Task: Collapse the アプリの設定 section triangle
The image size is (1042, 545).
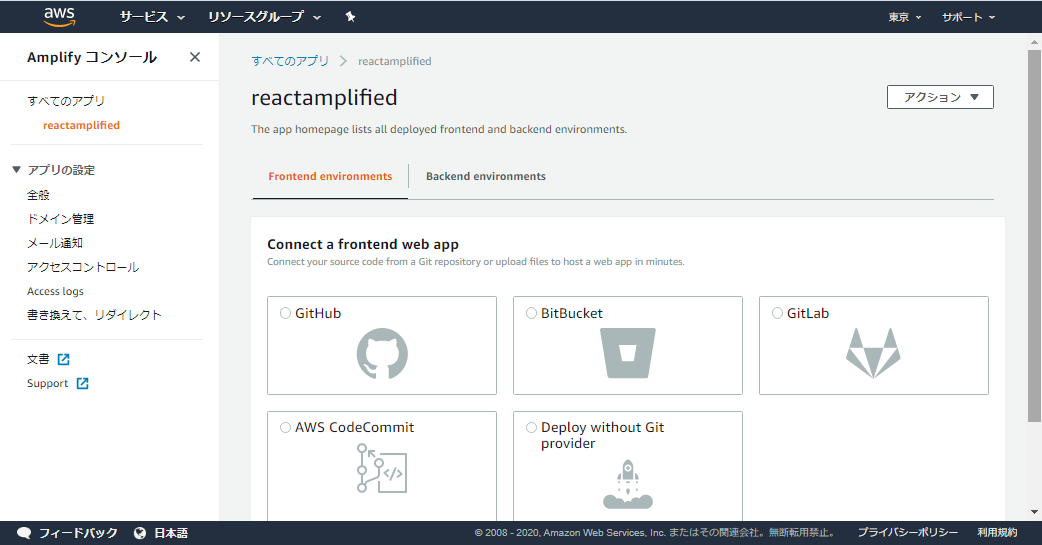Action: [x=17, y=169]
